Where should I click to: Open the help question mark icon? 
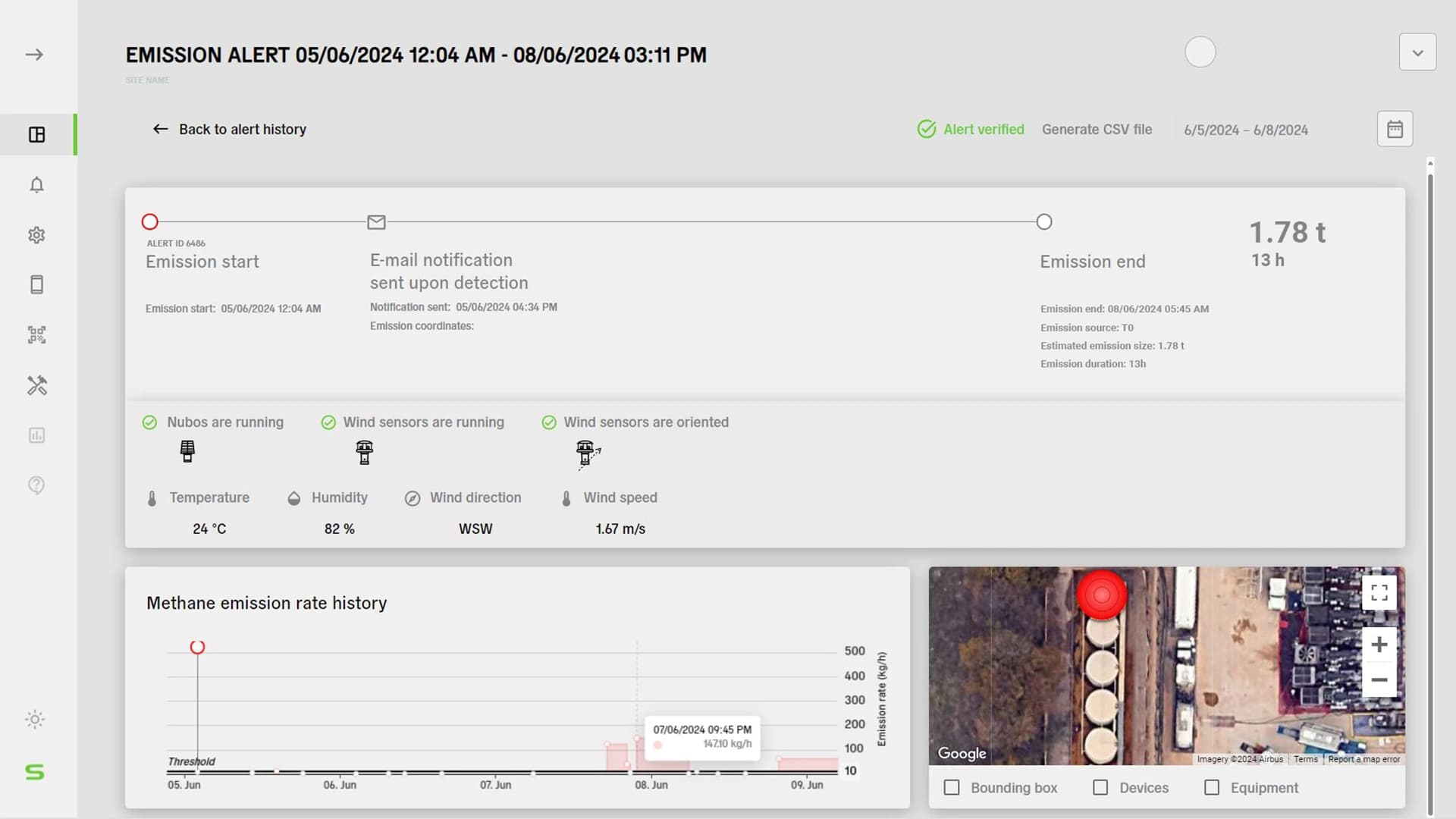[36, 485]
